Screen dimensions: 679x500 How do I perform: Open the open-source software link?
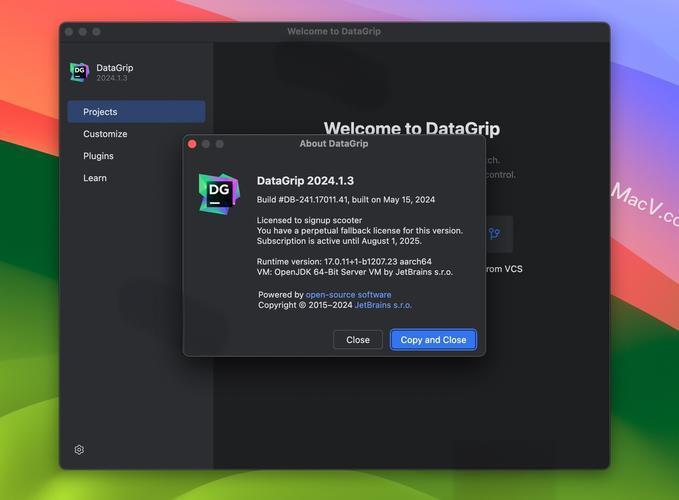(x=348, y=295)
